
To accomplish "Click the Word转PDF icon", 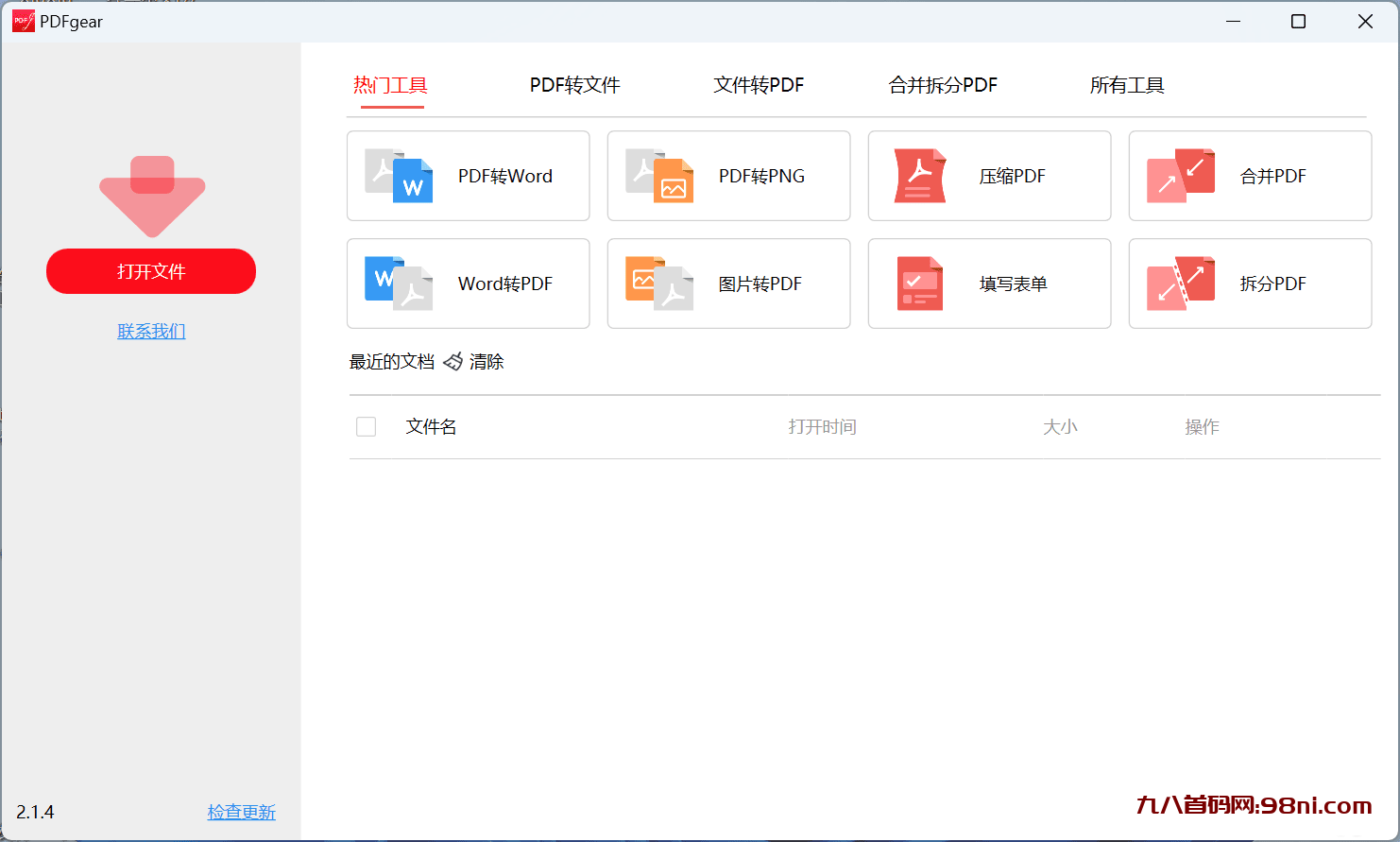I will coord(399,284).
